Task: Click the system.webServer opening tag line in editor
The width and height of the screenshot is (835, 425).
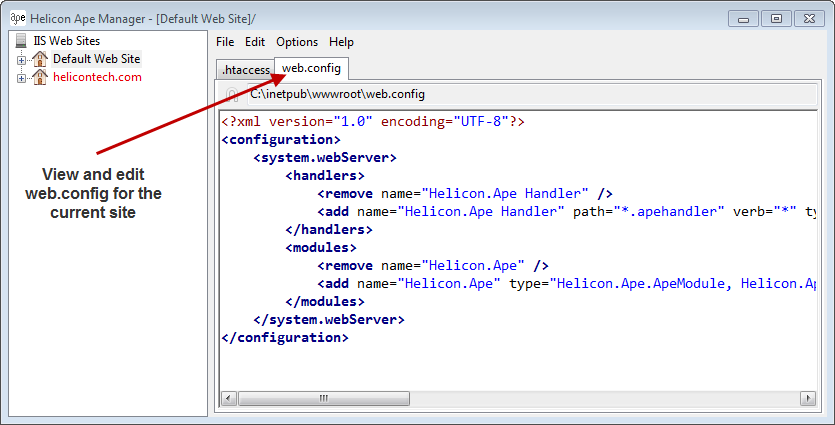Action: (325, 157)
